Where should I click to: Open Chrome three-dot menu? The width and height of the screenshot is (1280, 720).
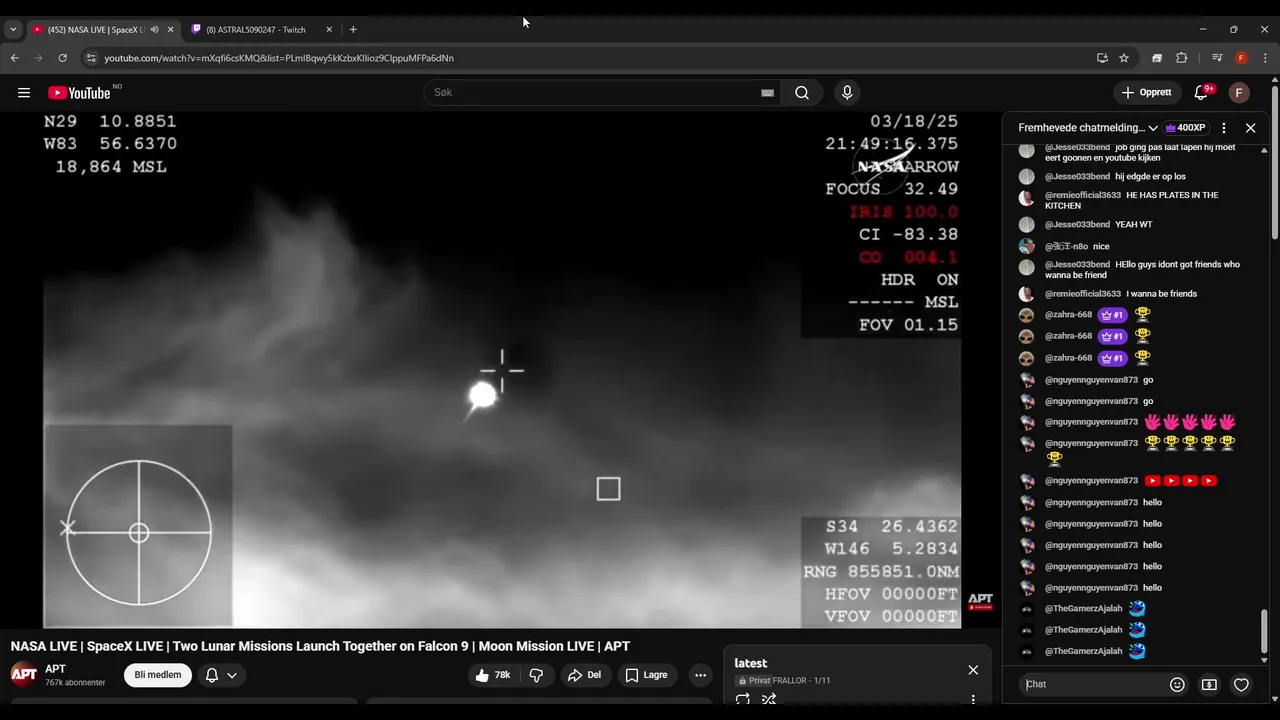tap(1264, 58)
